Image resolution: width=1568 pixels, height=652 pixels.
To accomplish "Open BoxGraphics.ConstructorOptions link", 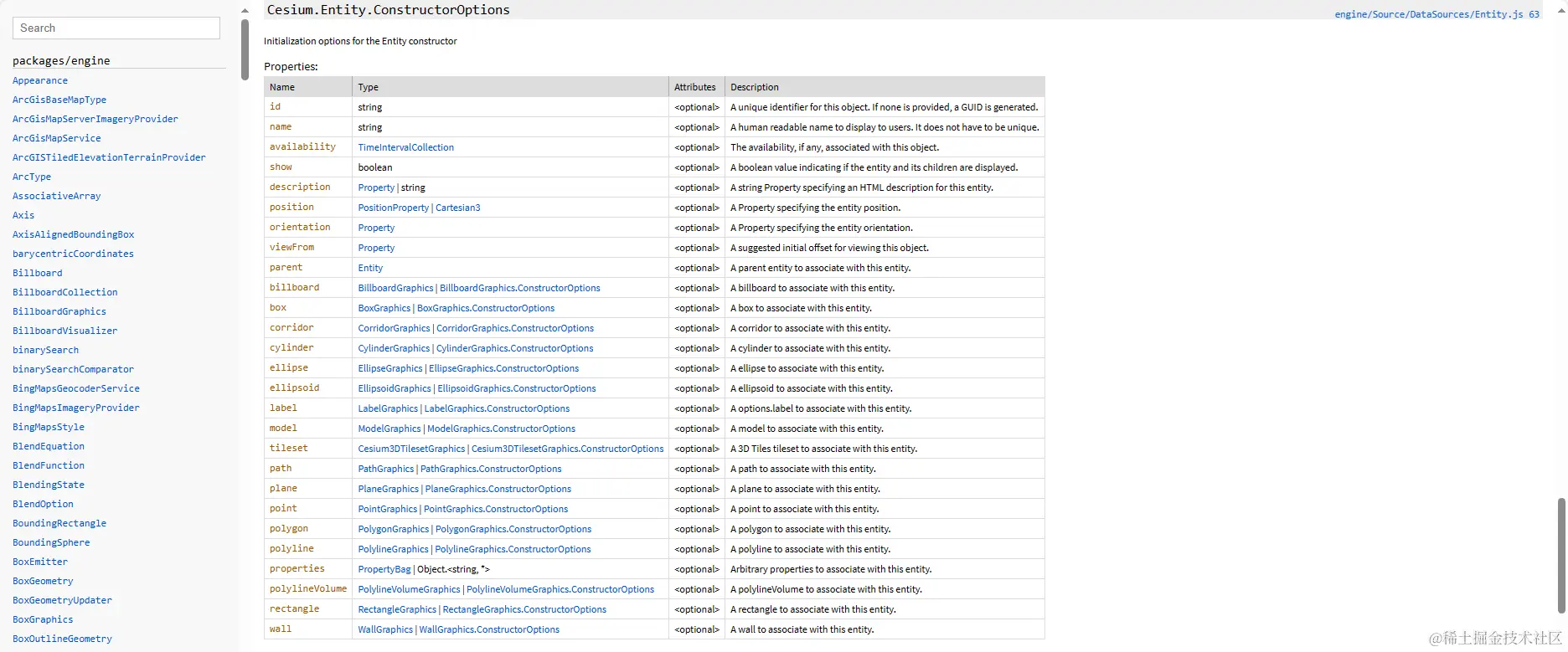I will click(486, 308).
